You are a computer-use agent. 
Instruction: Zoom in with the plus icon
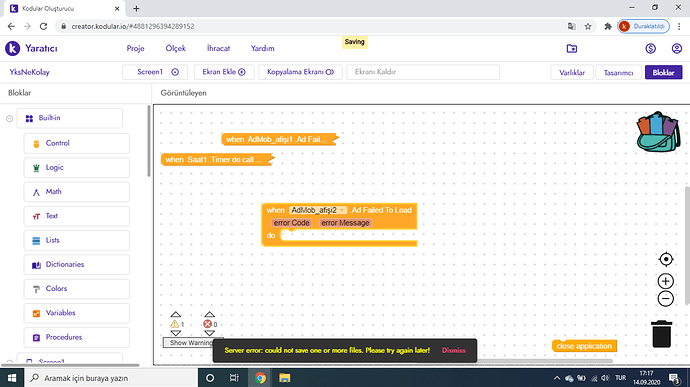pos(666,281)
